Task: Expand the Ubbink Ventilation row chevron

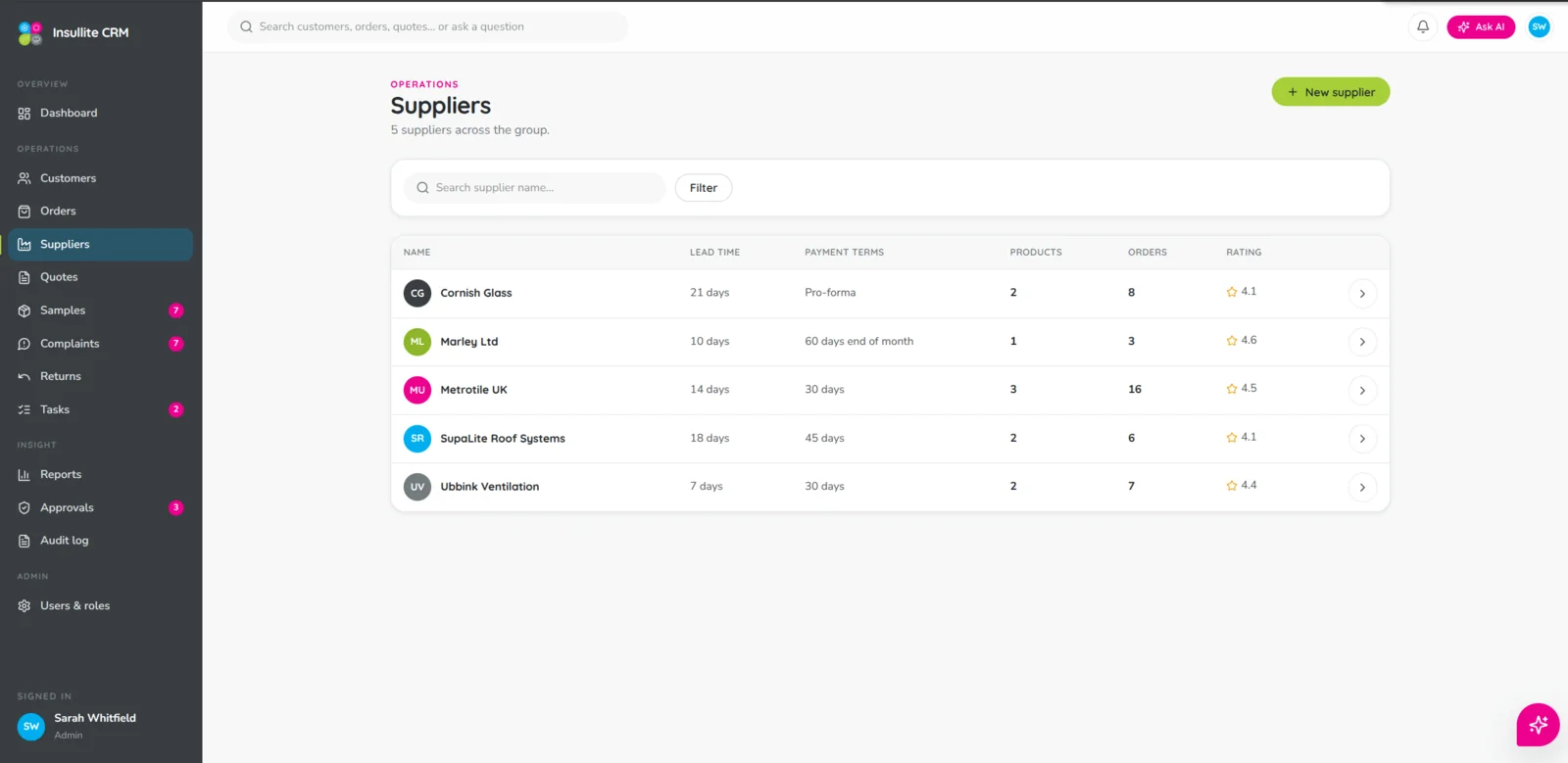Action: 1362,488
